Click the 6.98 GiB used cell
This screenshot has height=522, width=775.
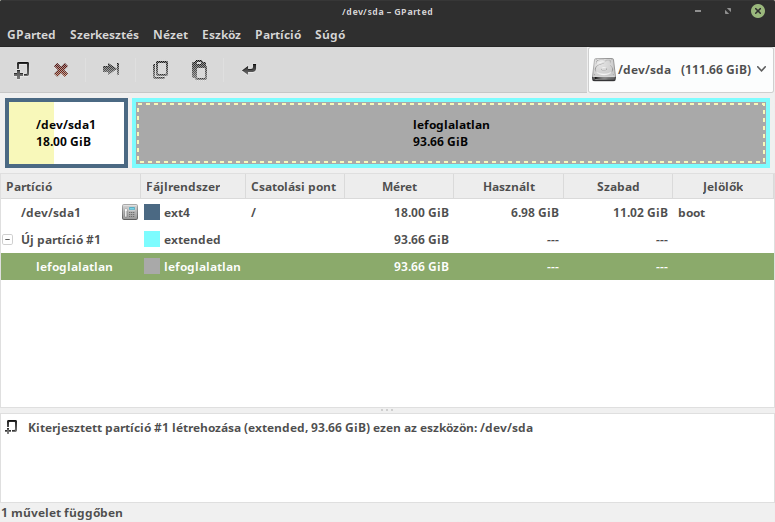pyautogui.click(x=535, y=213)
